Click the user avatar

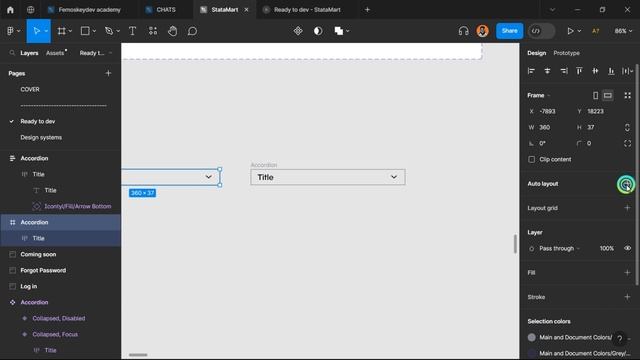coord(482,31)
